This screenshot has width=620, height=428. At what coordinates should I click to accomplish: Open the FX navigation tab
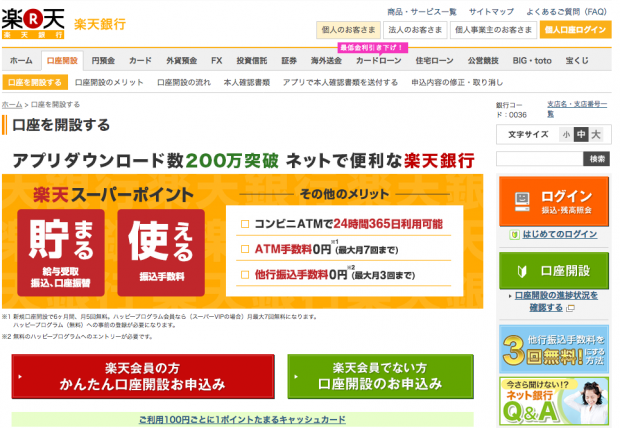(x=217, y=61)
